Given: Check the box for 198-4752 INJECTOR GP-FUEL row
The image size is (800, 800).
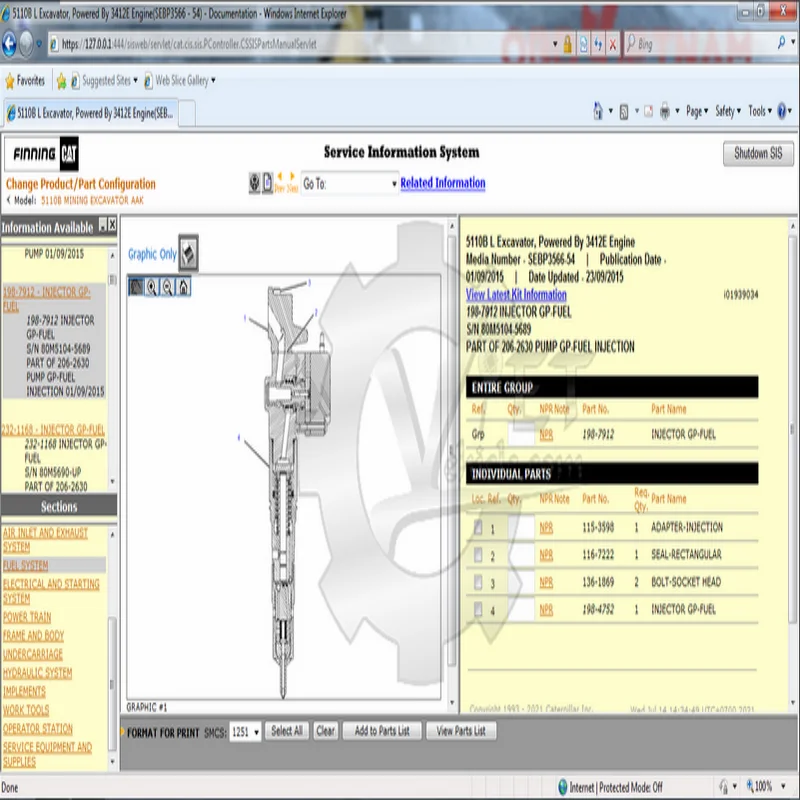Looking at the screenshot, I should [x=478, y=609].
